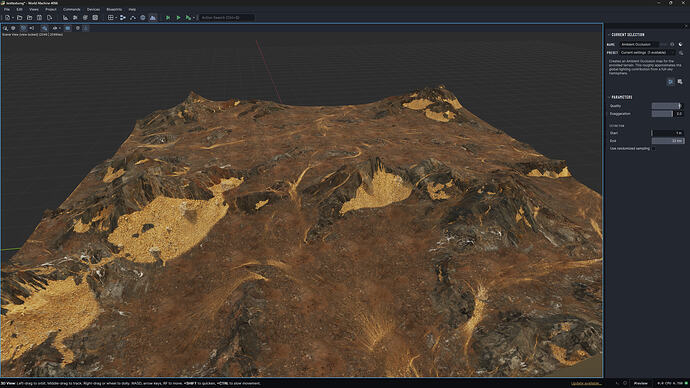The height and width of the screenshot is (388, 690).
Task: Open the Project menu
Action: pyautogui.click(x=51, y=9)
